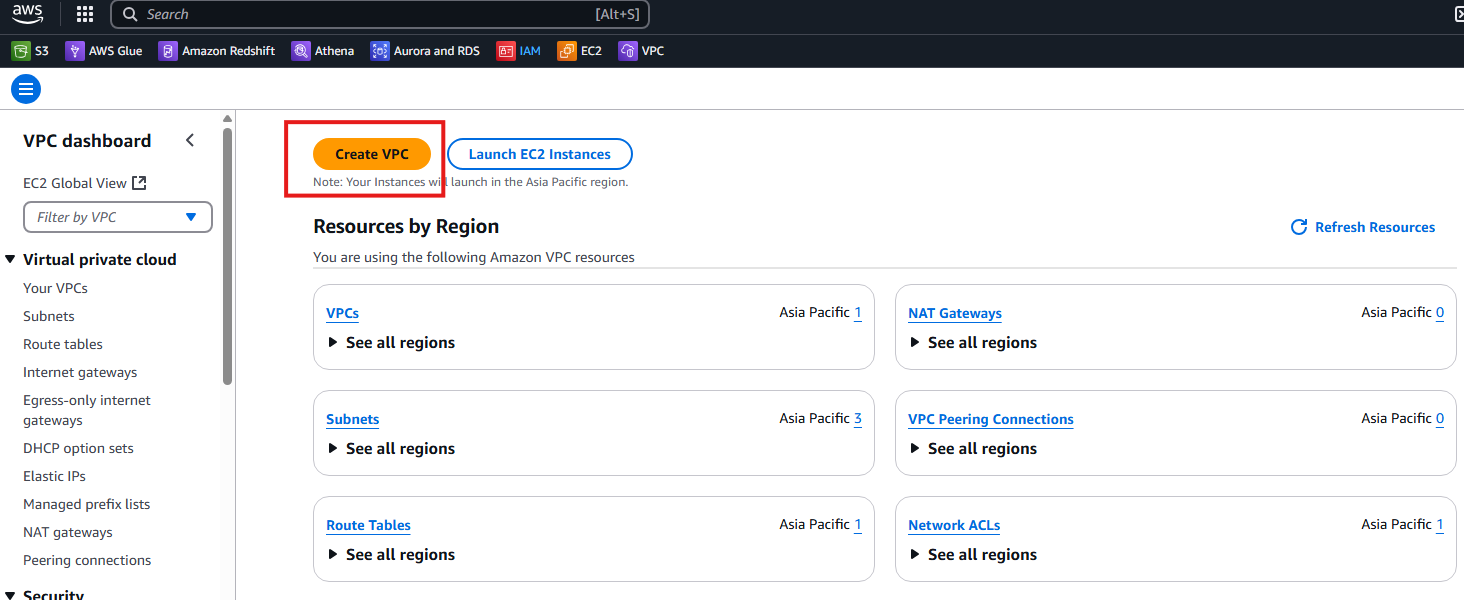Go to NAT gateways in sidebar

tap(68, 532)
